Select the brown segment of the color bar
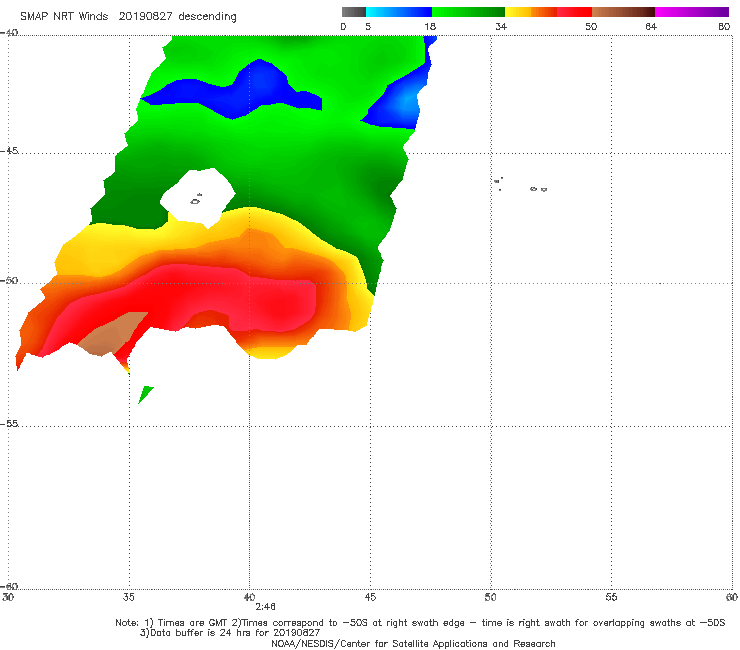Viewport: 740px width, 650px height. pos(623,12)
